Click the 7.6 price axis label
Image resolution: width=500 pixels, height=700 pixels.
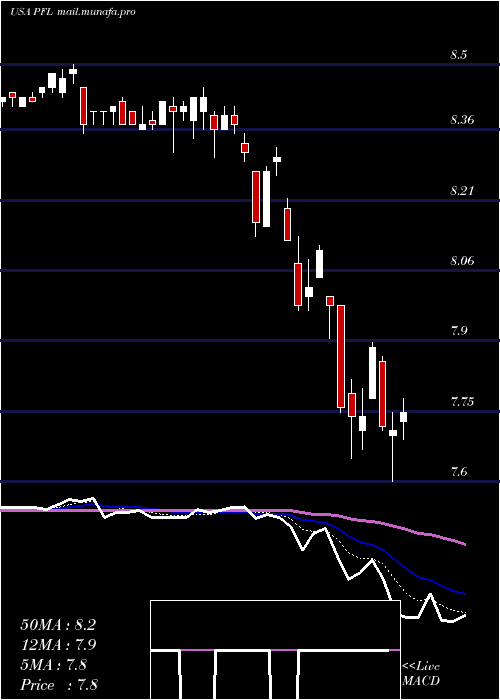(459, 471)
